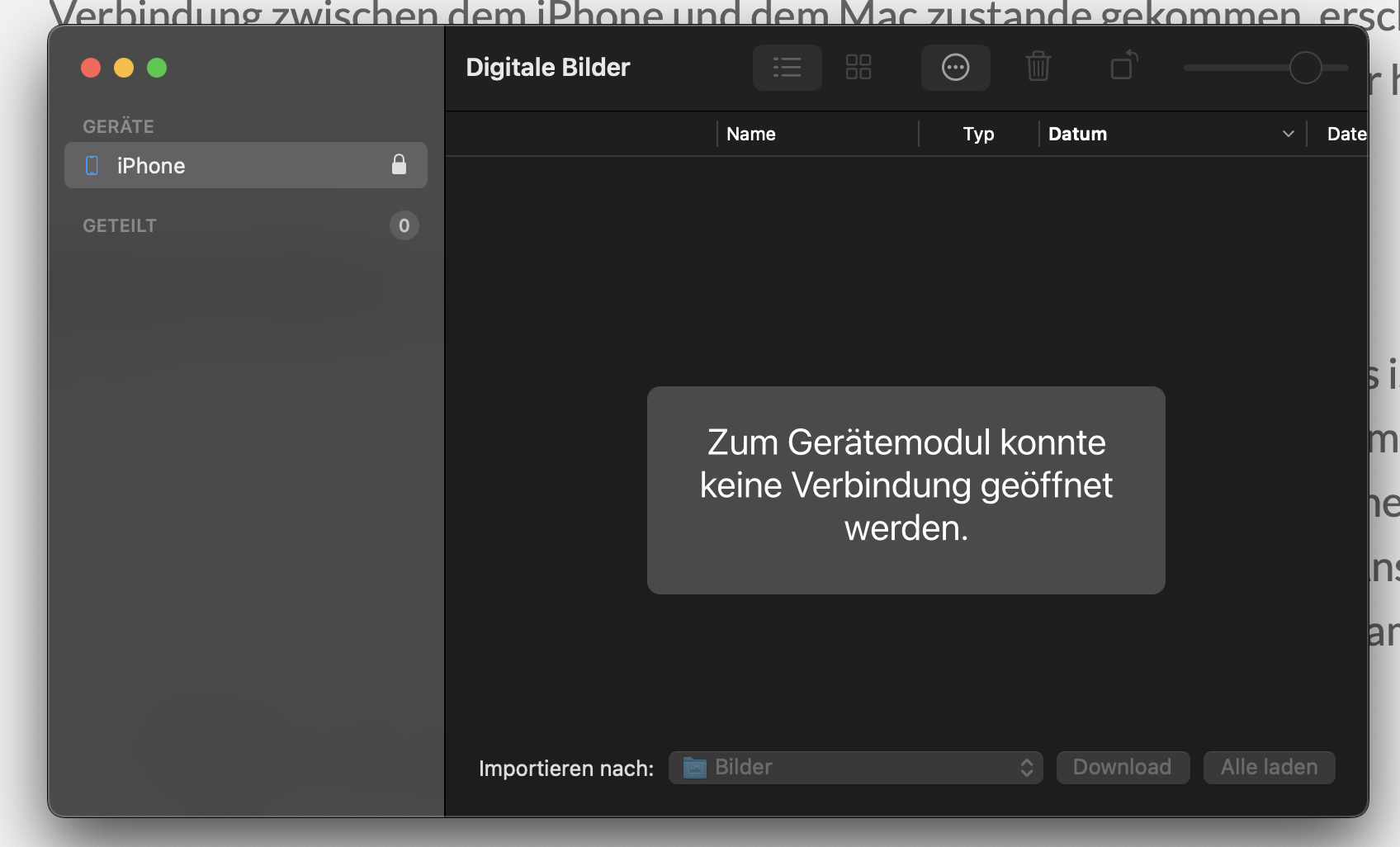This screenshot has width=1400, height=847.
Task: Switch to list view in toolbar
Action: coord(787,68)
